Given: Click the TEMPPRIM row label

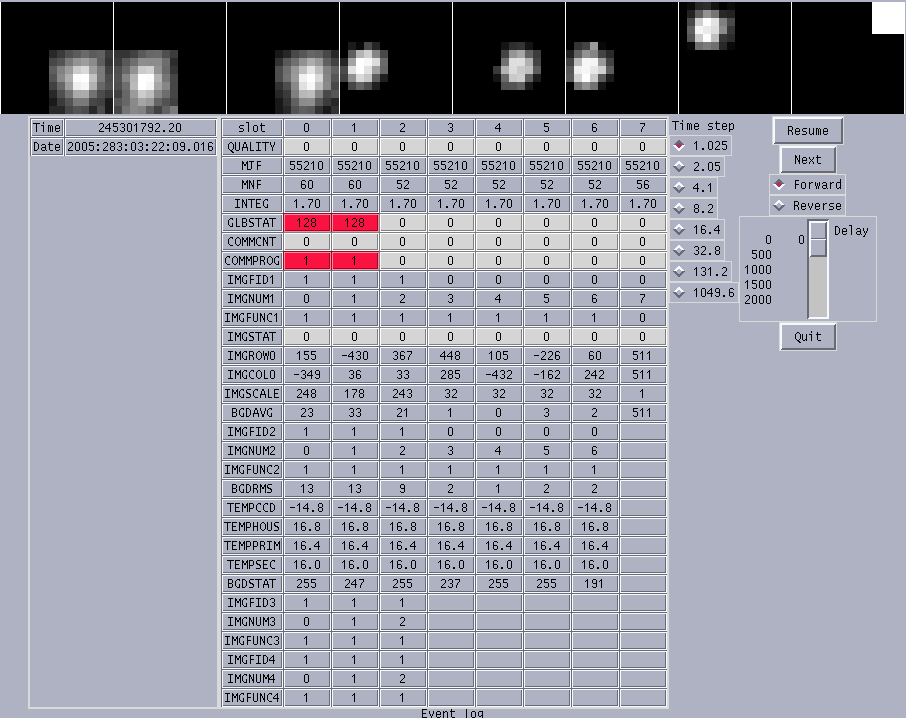Looking at the screenshot, I should (252, 546).
